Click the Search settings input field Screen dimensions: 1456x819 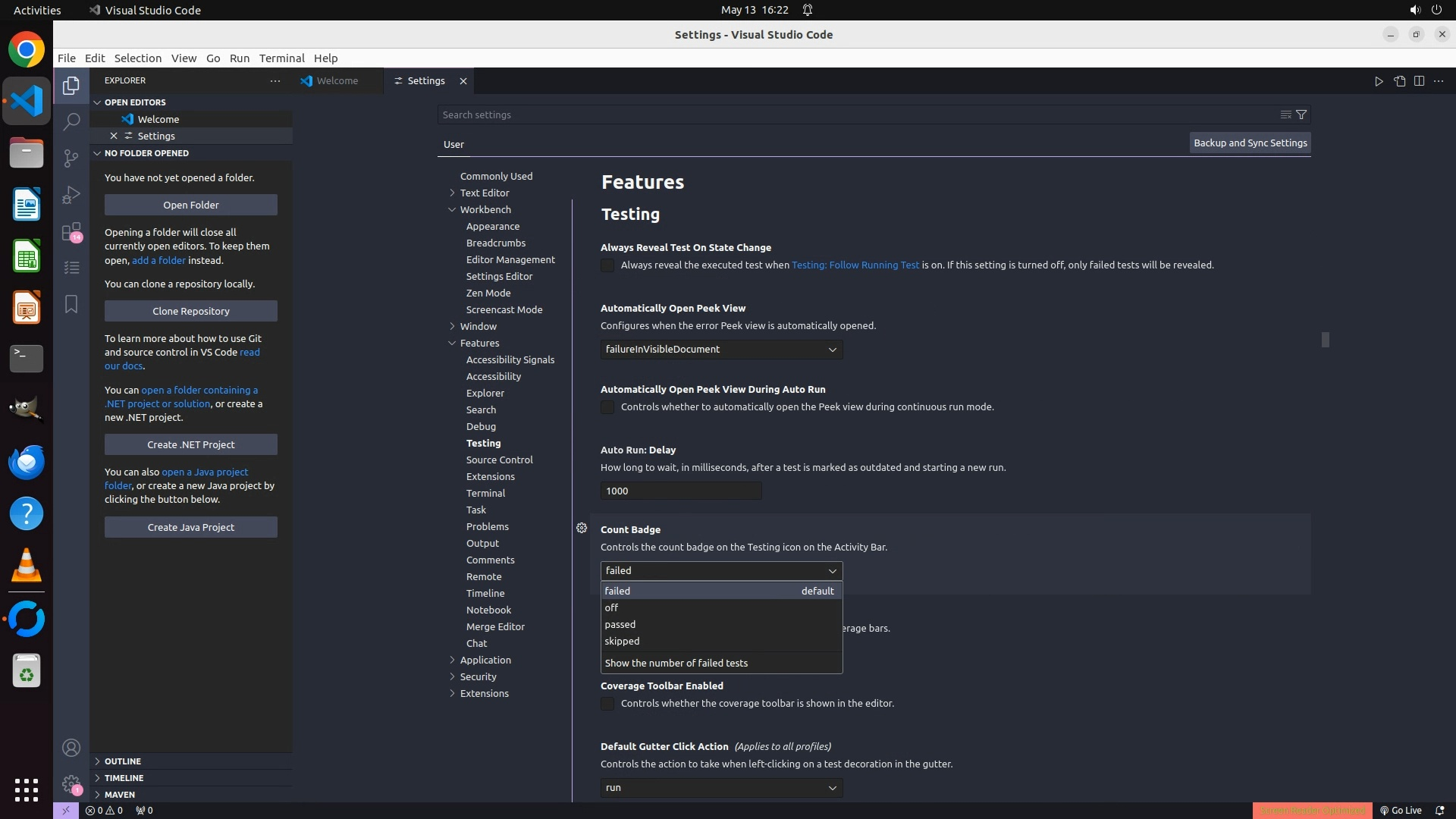tap(857, 115)
